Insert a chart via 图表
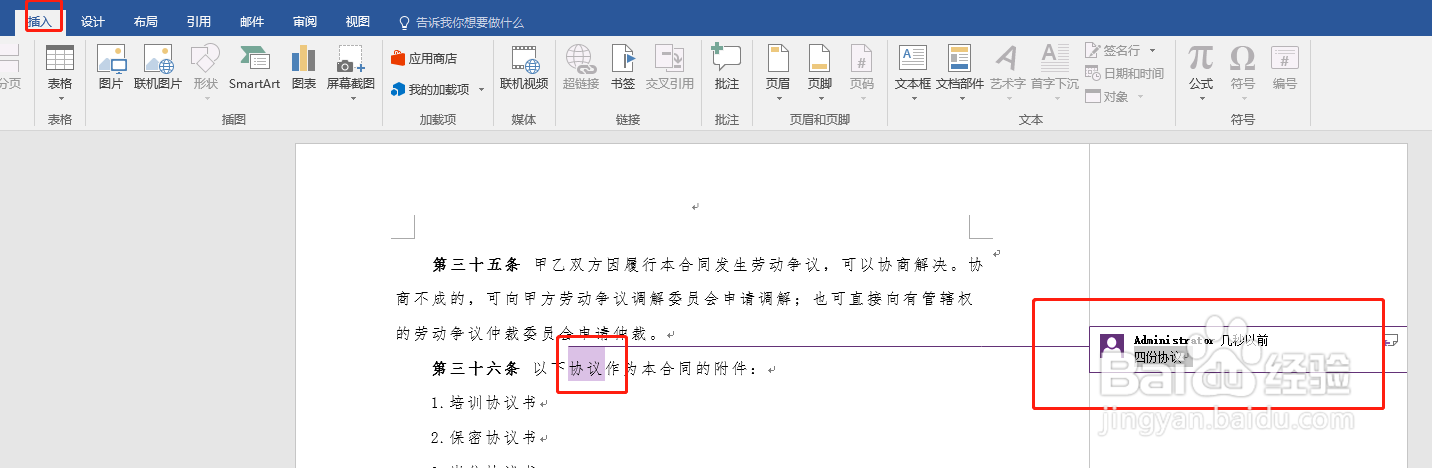Image resolution: width=1432 pixels, height=468 pixels. pos(304,69)
